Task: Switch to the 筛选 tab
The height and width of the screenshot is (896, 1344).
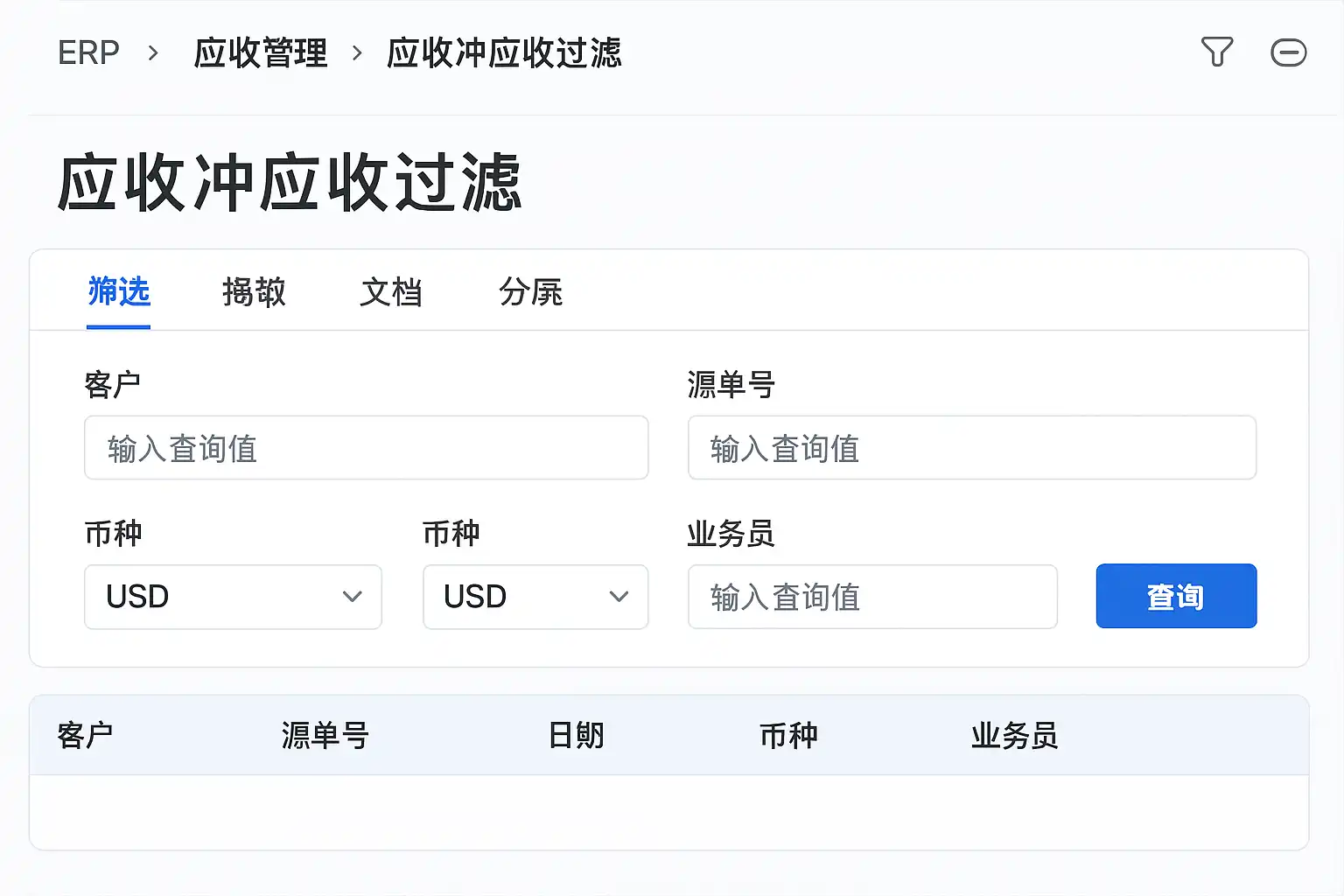Action: click(119, 292)
